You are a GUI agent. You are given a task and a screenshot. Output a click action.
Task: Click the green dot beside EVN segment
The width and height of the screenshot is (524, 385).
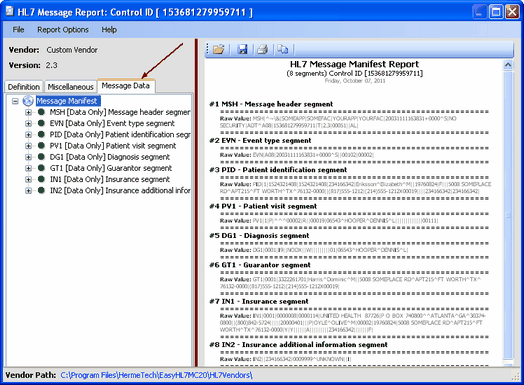click(x=41, y=123)
